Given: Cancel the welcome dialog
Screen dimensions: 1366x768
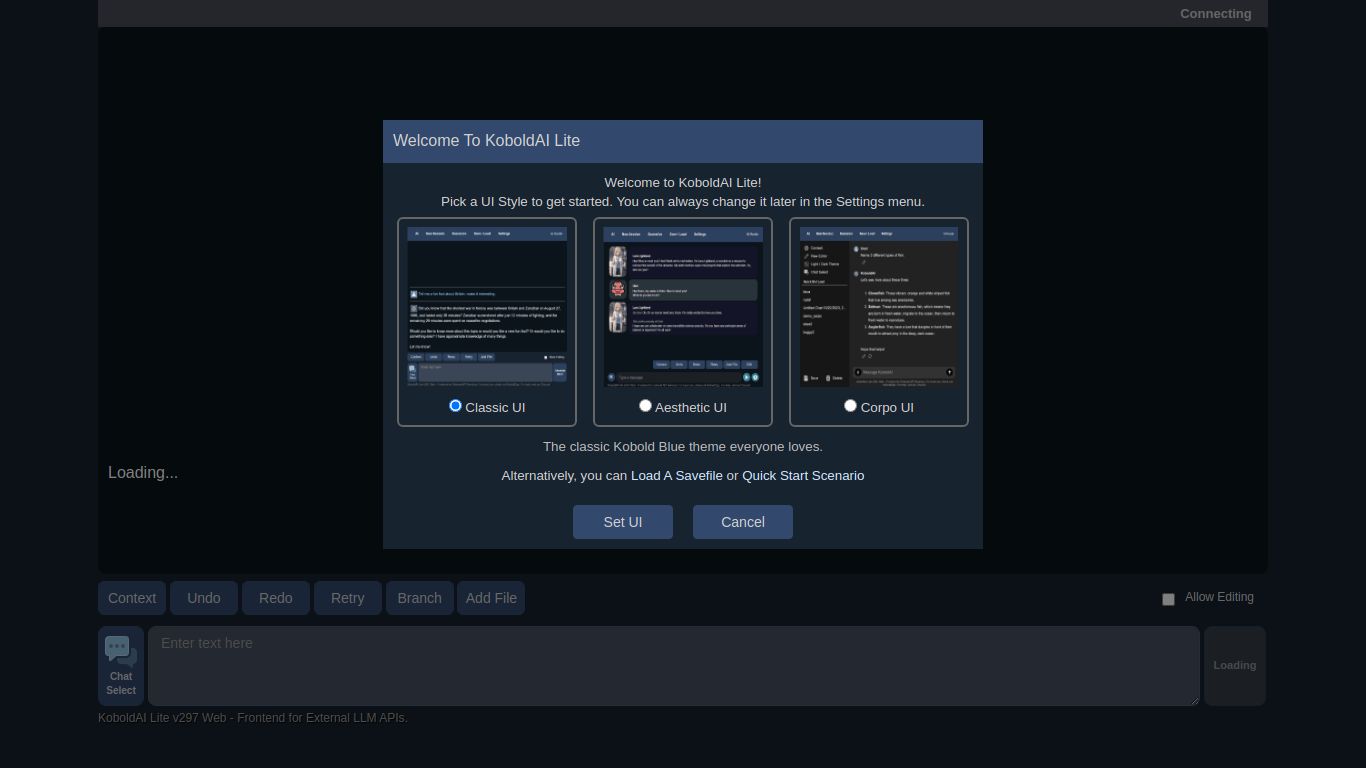Looking at the screenshot, I should click(742, 521).
